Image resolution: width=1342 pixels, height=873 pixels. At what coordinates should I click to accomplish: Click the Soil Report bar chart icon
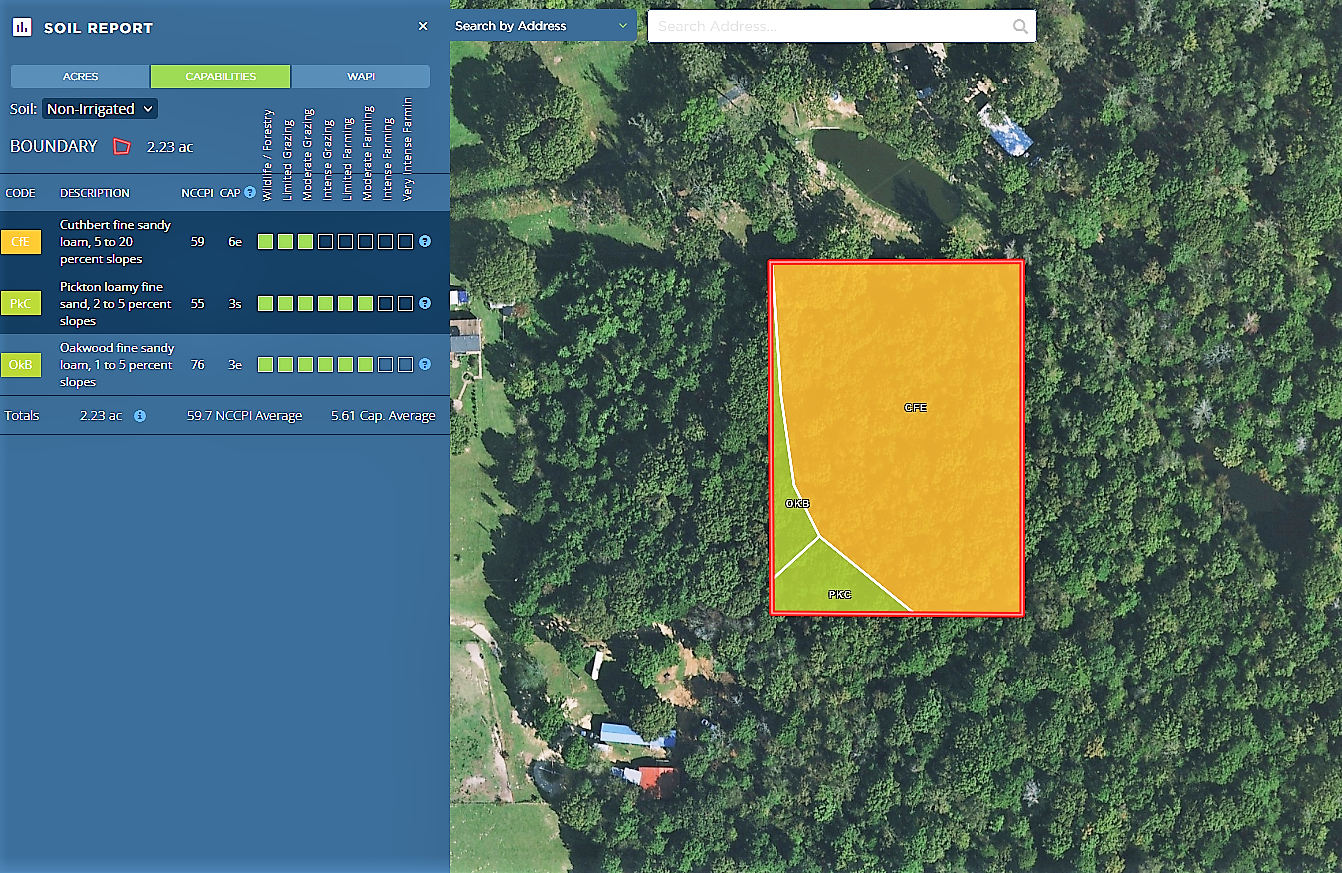(22, 27)
